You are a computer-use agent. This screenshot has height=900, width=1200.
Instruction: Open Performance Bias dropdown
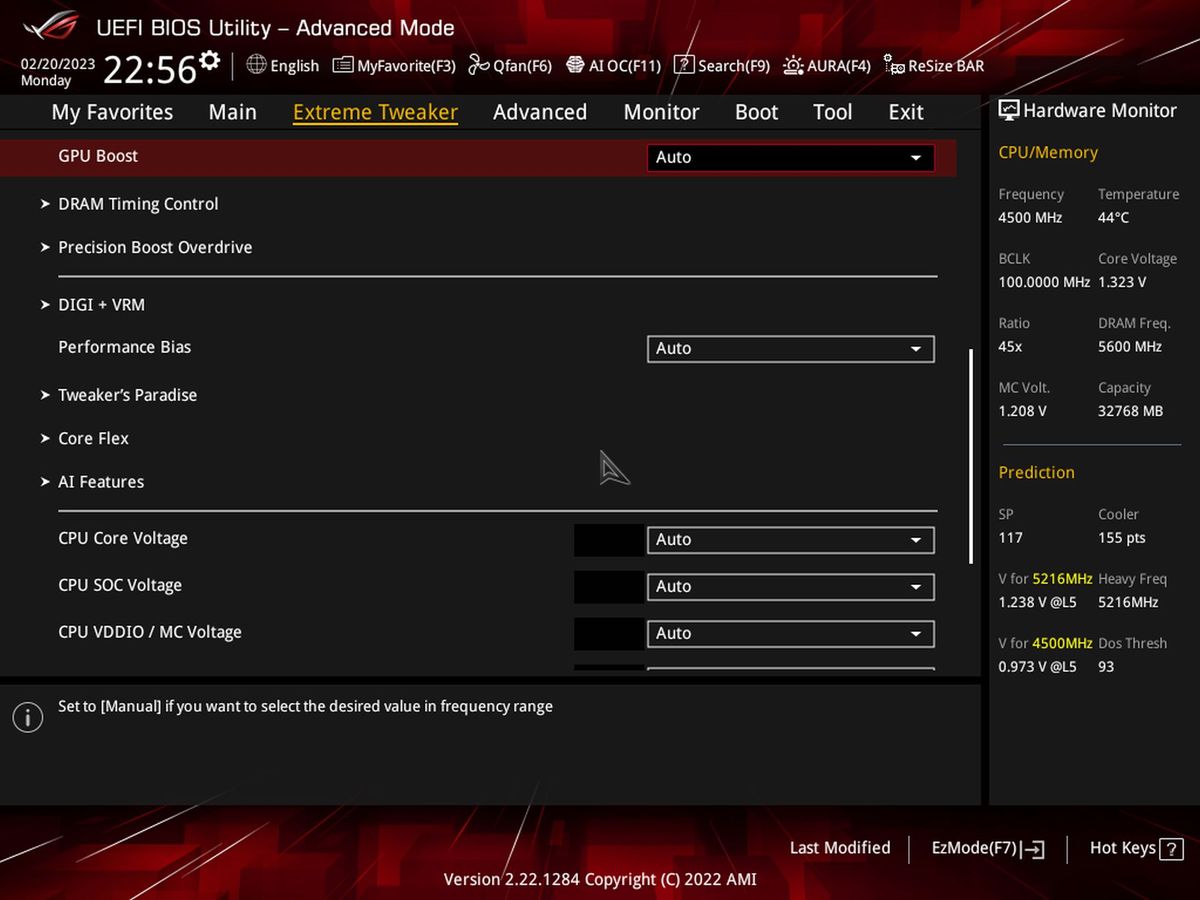791,348
